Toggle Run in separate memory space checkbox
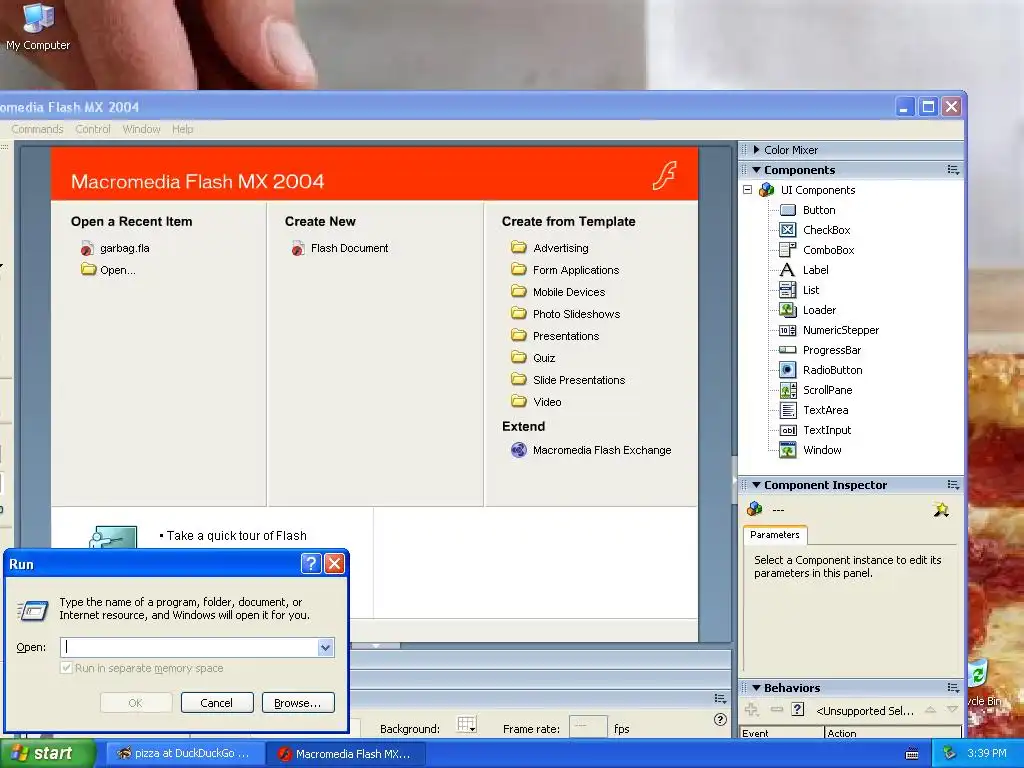The height and width of the screenshot is (768, 1024). coord(66,668)
